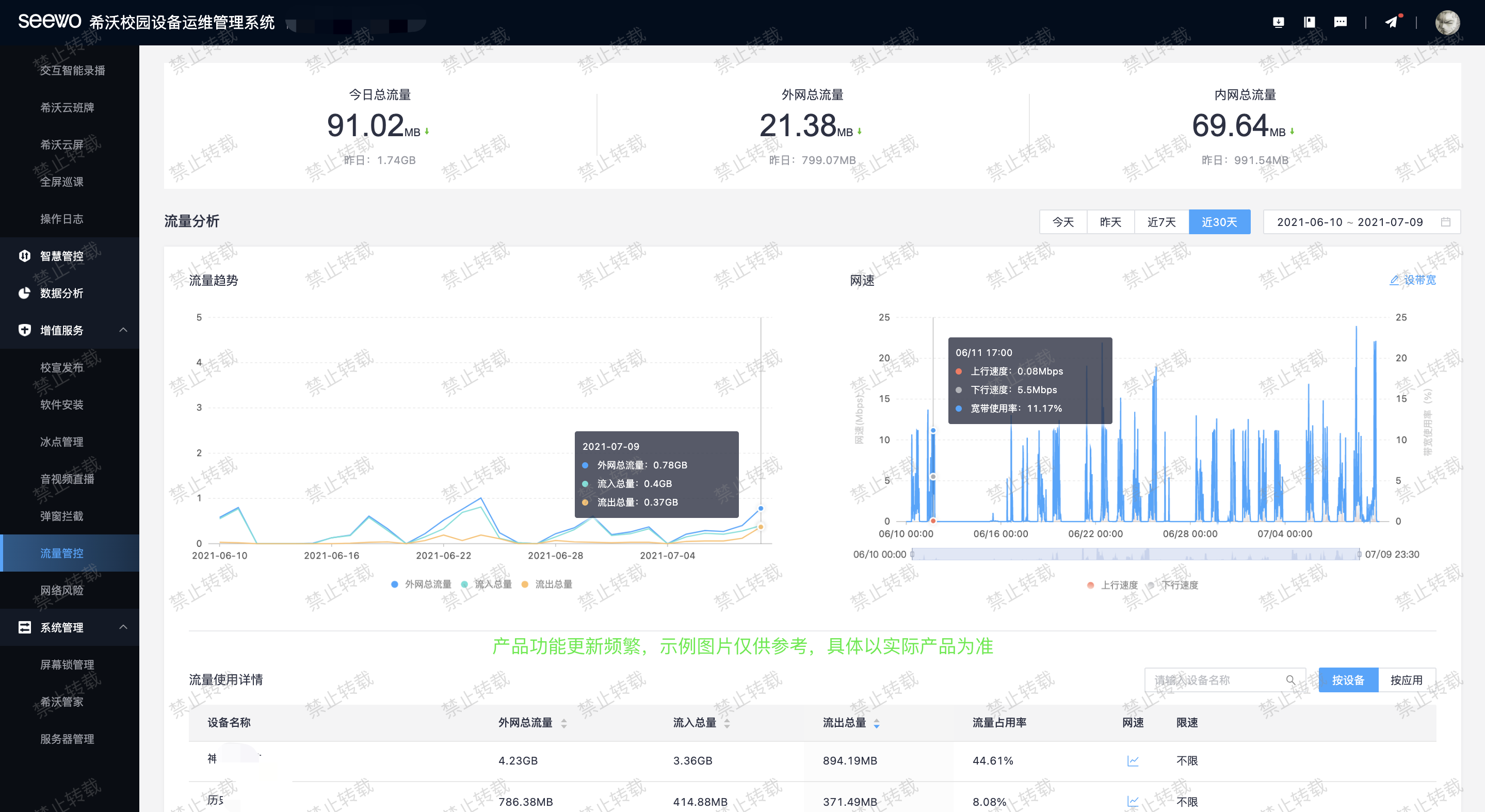The width and height of the screenshot is (1485, 812).
Task: Click the 不限 limit for 44.61% row
Action: coord(1187,761)
